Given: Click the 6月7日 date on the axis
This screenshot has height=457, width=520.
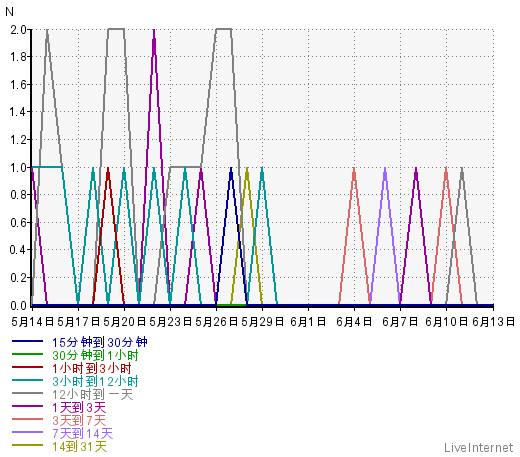Looking at the screenshot, I should point(400,322).
